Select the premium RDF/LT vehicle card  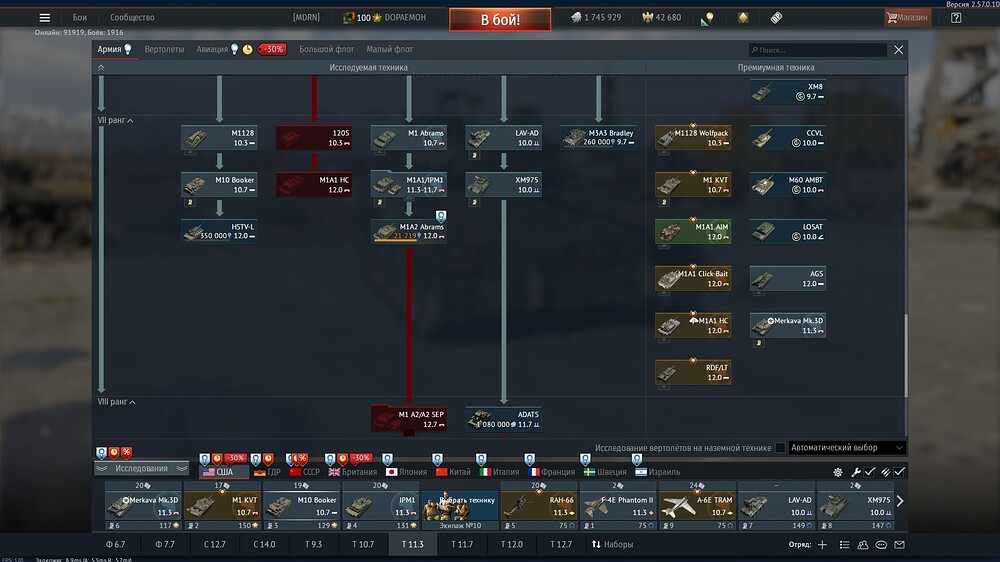693,373
